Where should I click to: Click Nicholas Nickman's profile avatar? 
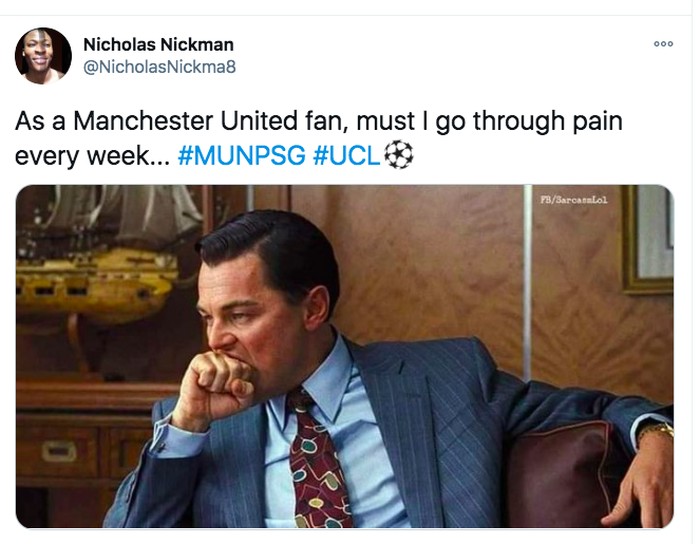pyautogui.click(x=43, y=56)
